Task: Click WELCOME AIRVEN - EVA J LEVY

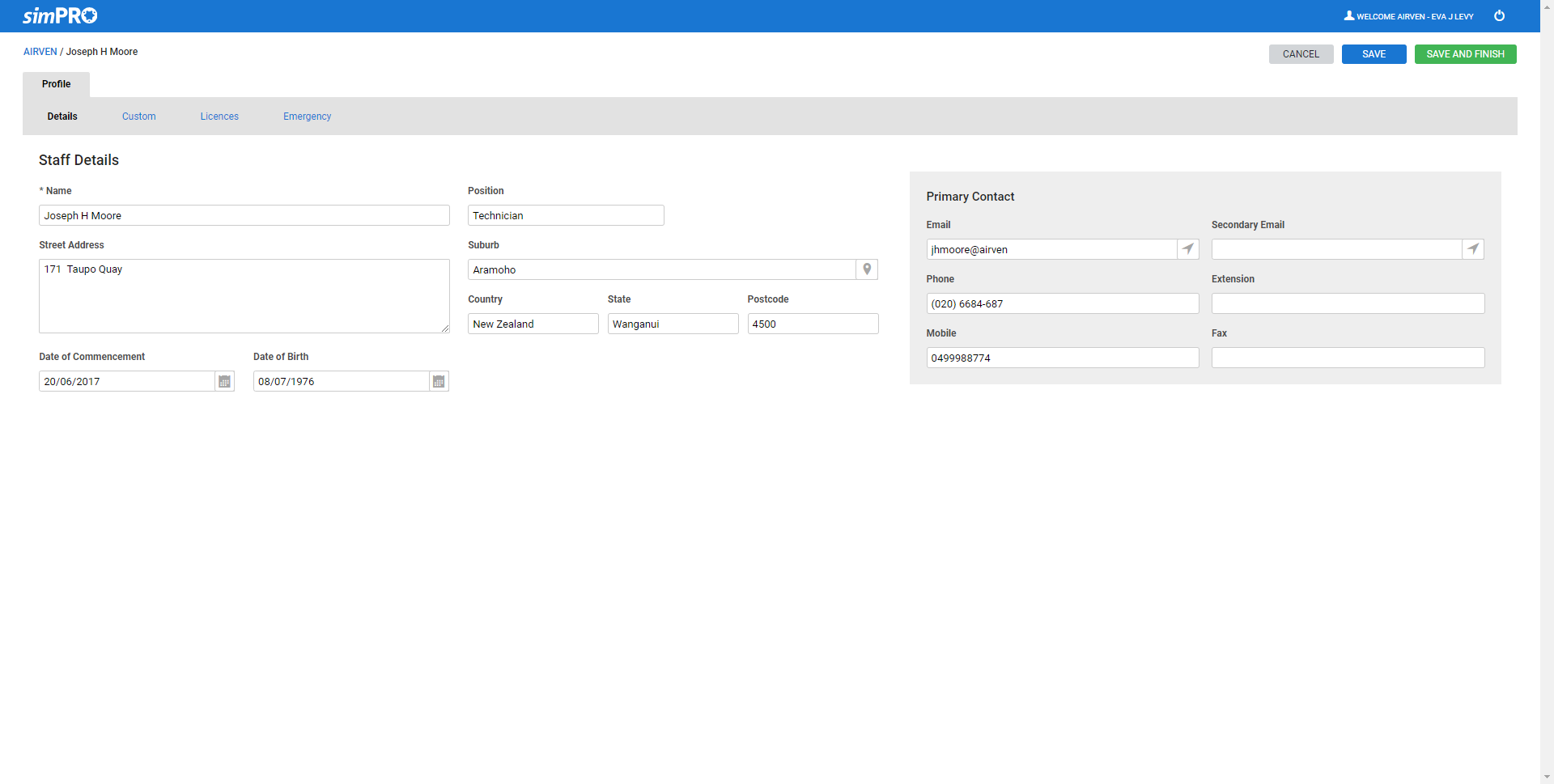Action: (x=1415, y=16)
